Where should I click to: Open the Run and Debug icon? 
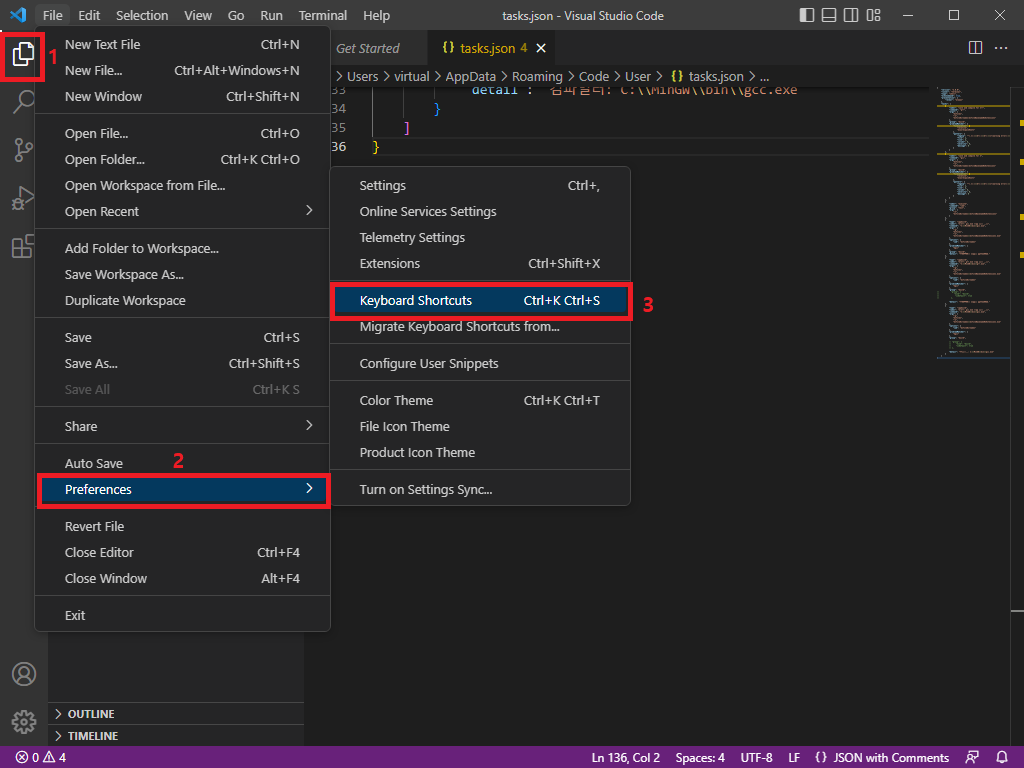click(x=23, y=198)
